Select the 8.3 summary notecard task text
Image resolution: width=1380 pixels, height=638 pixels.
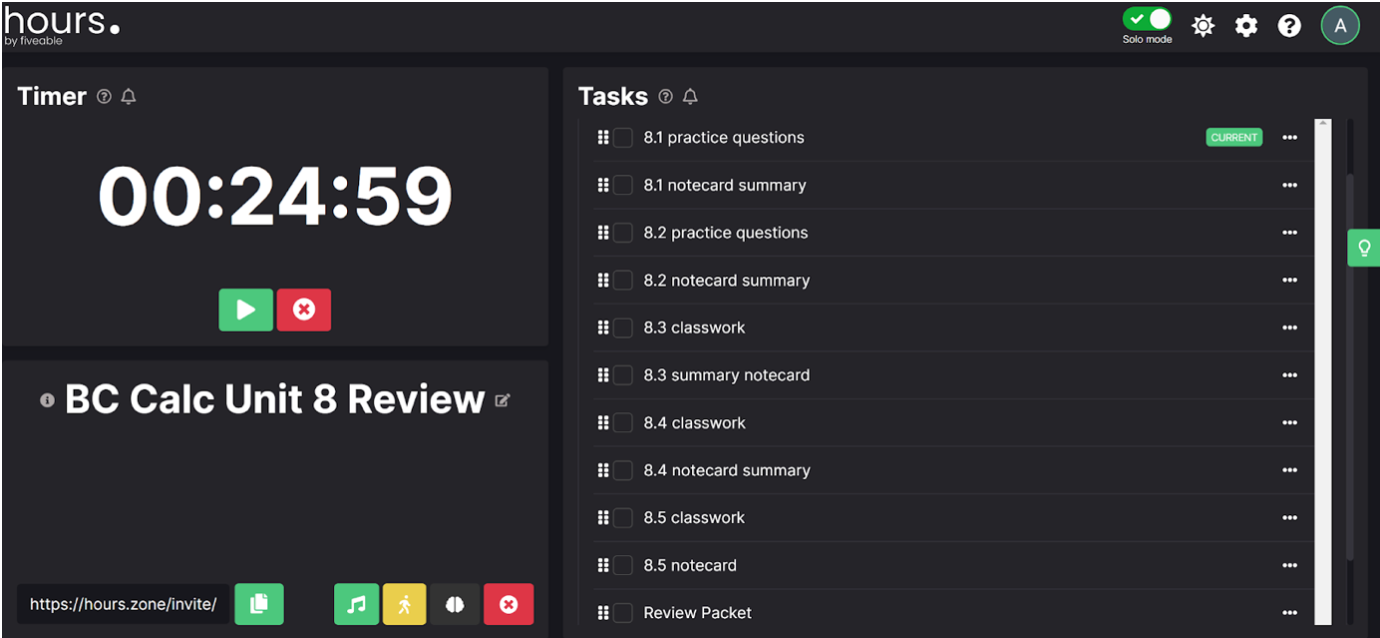point(727,375)
